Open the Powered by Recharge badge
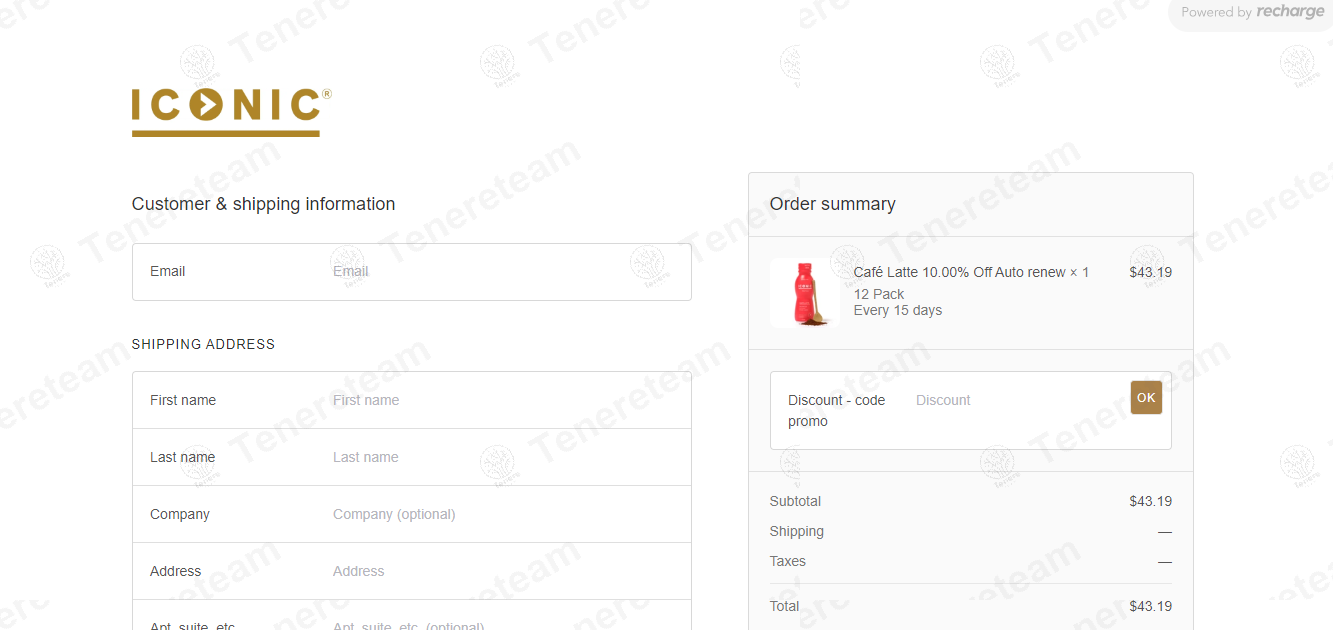 point(1252,13)
